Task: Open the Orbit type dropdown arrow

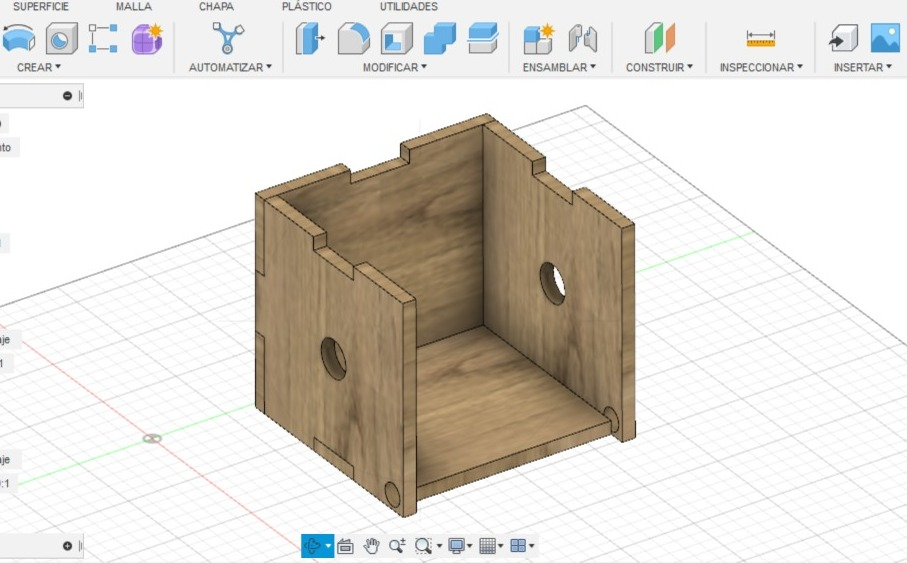Action: [x=328, y=546]
